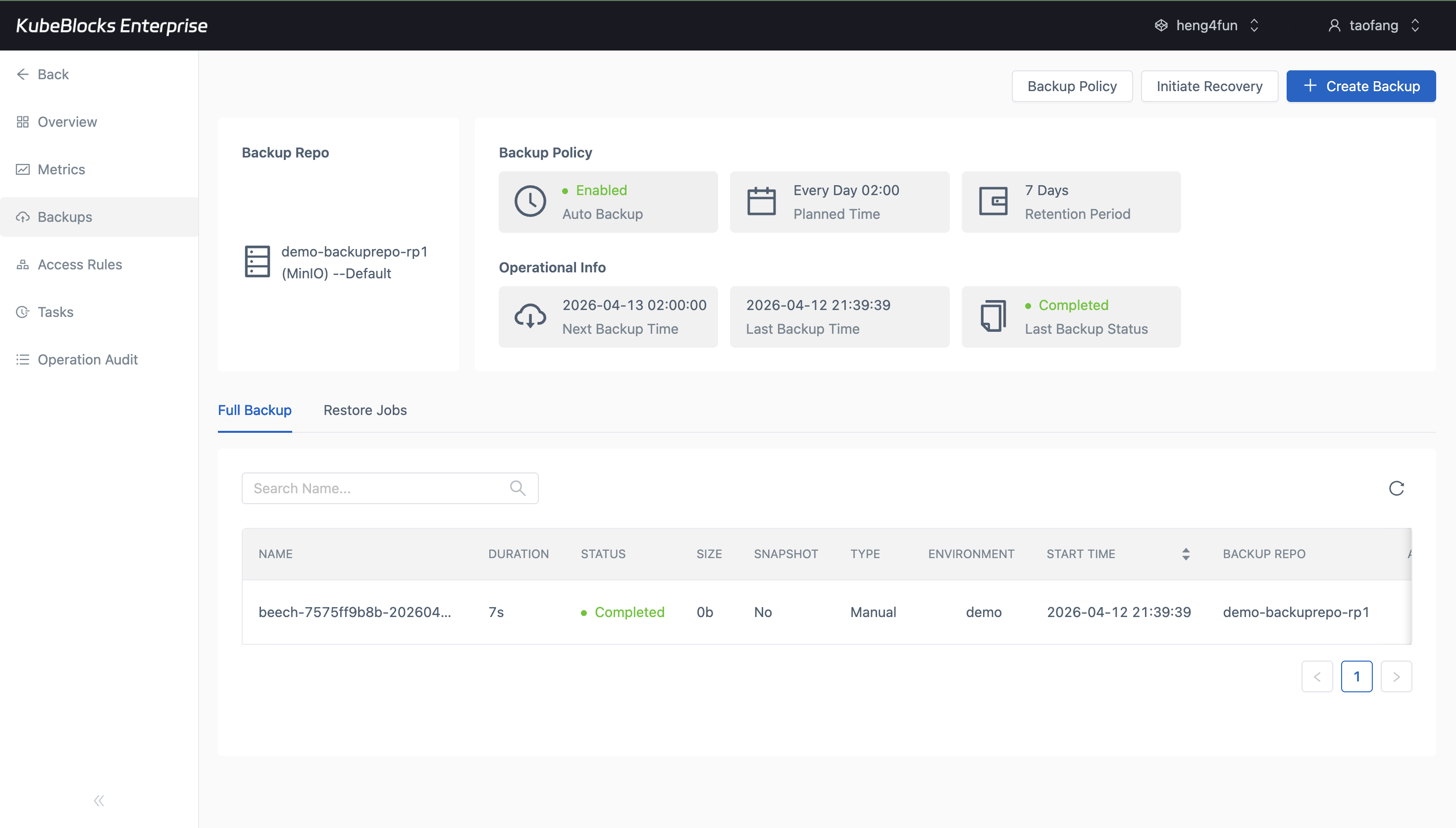Click the Auto Backup clock icon
Image resolution: width=1456 pixels, height=828 pixels.
pyautogui.click(x=530, y=202)
